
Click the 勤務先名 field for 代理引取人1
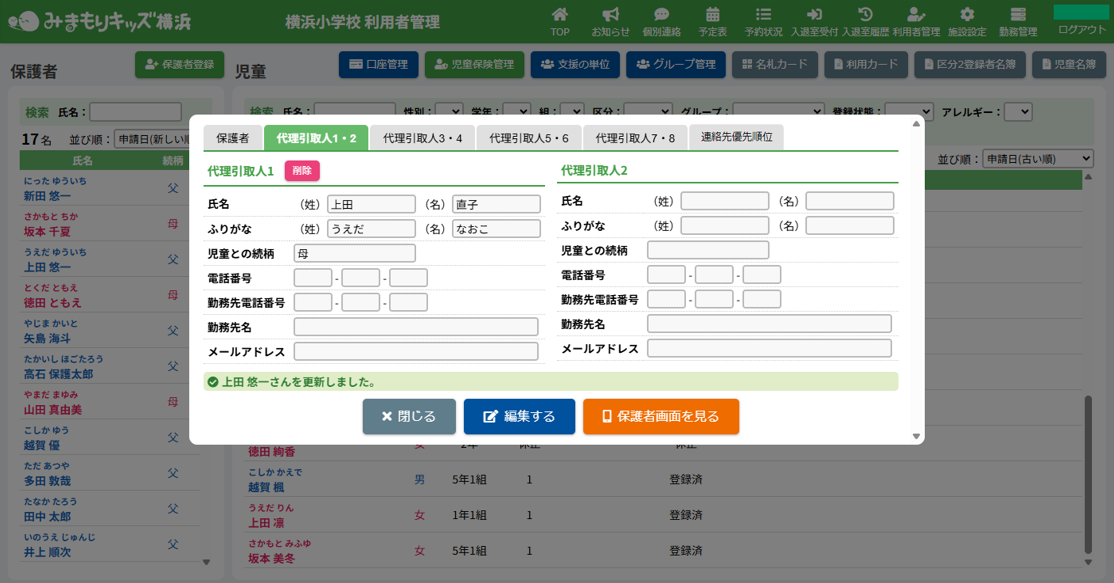(x=416, y=327)
